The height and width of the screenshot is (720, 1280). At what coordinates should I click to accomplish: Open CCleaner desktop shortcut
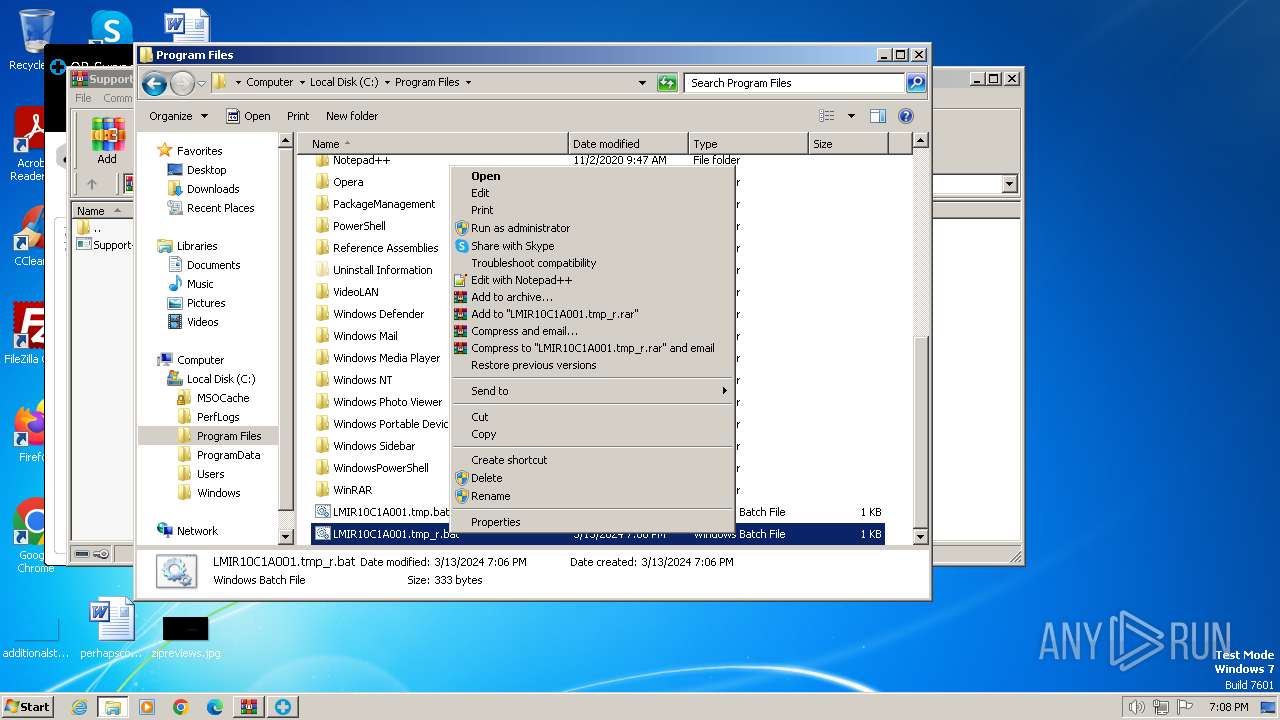(30, 236)
